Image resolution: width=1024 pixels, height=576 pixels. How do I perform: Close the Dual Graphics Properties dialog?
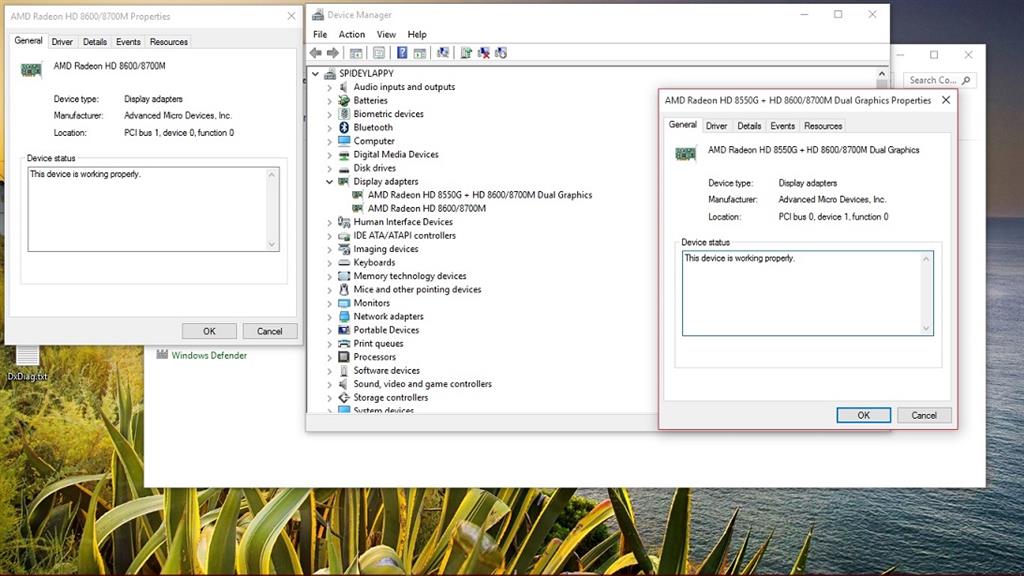946,100
